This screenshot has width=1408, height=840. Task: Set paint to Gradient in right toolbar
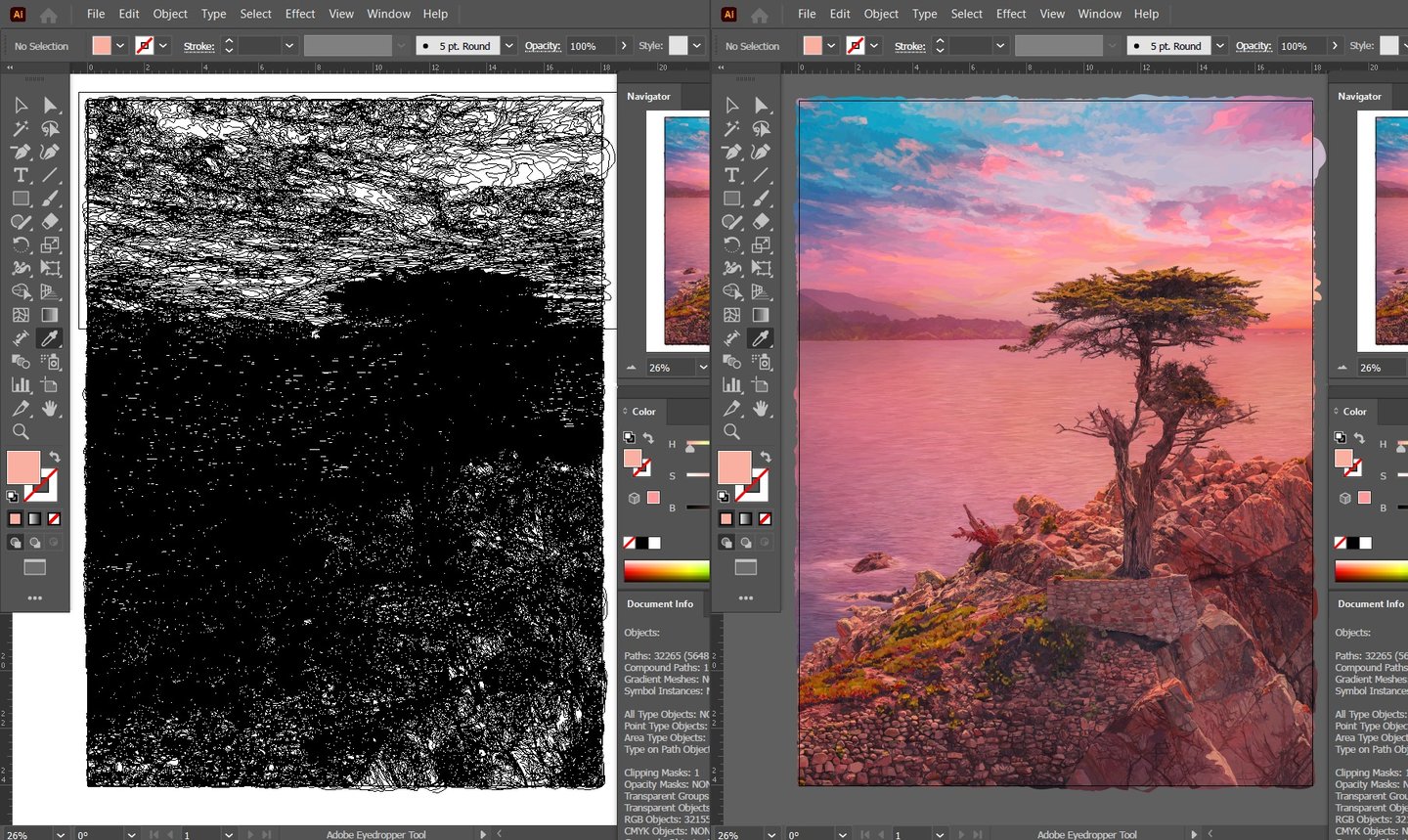tap(745, 518)
